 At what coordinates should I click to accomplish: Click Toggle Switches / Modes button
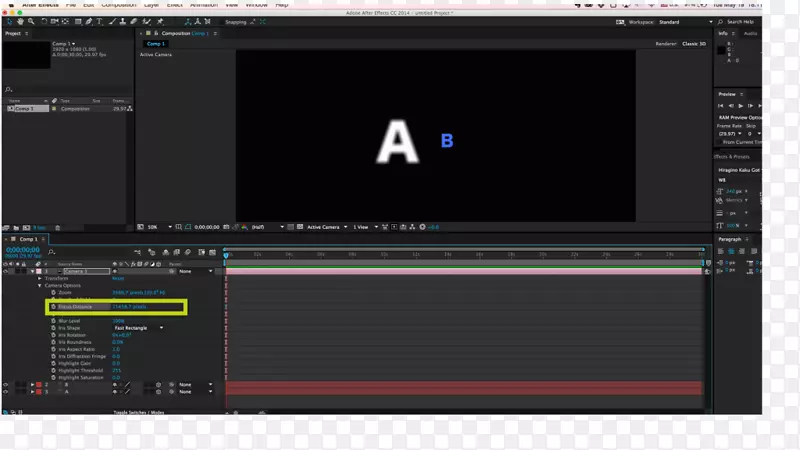(139, 412)
